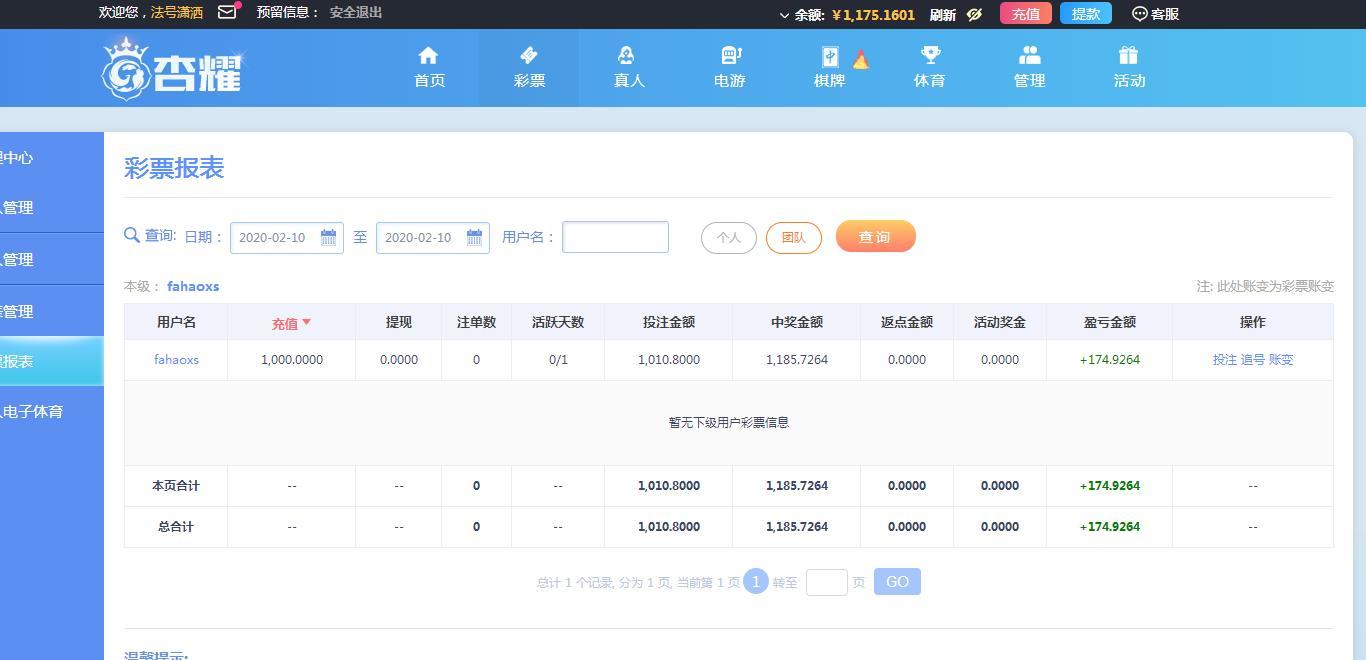Select the 团队 team filter option
This screenshot has width=1366, height=660.
(793, 237)
